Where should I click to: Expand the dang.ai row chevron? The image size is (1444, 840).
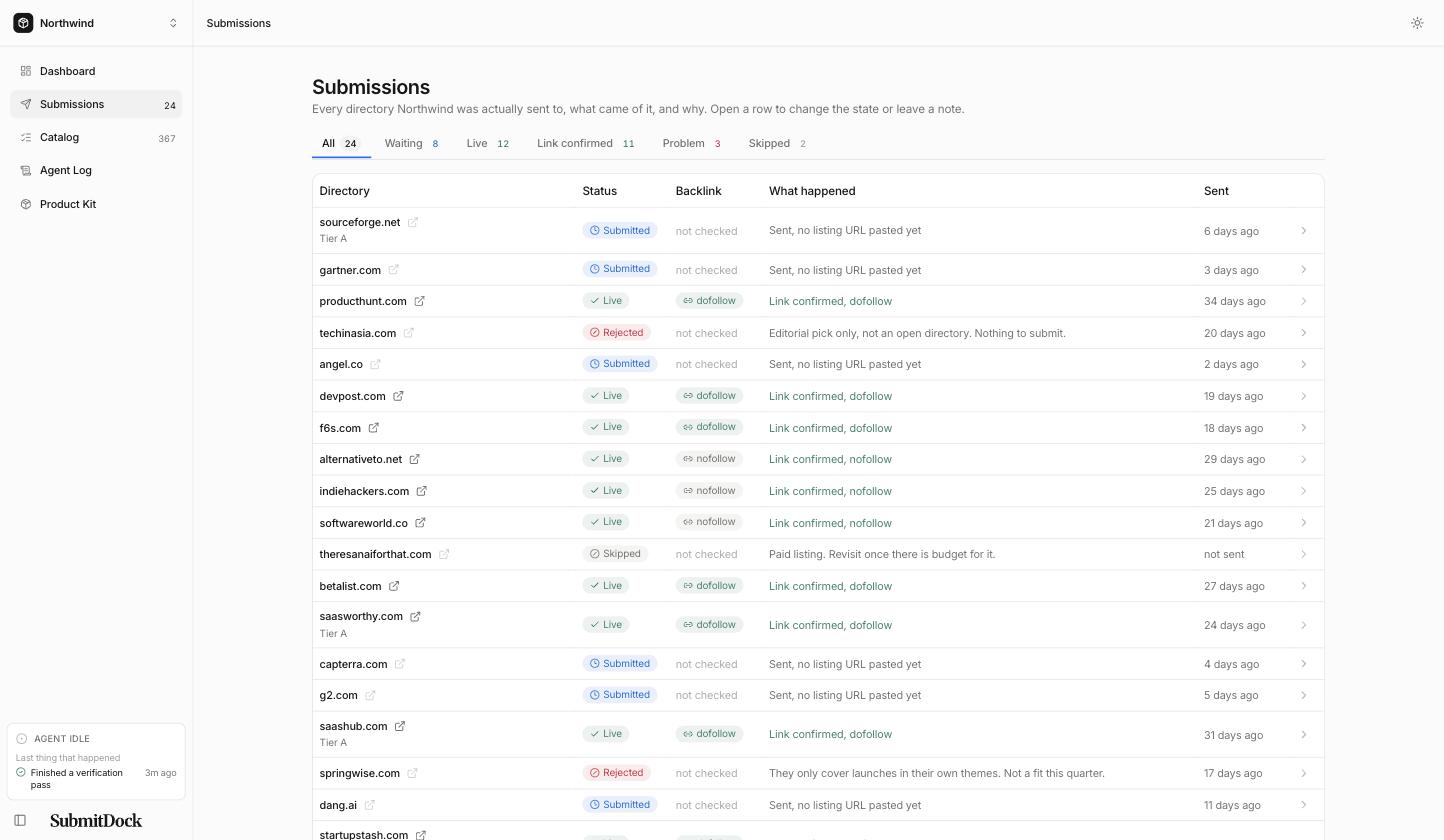click(x=1303, y=805)
